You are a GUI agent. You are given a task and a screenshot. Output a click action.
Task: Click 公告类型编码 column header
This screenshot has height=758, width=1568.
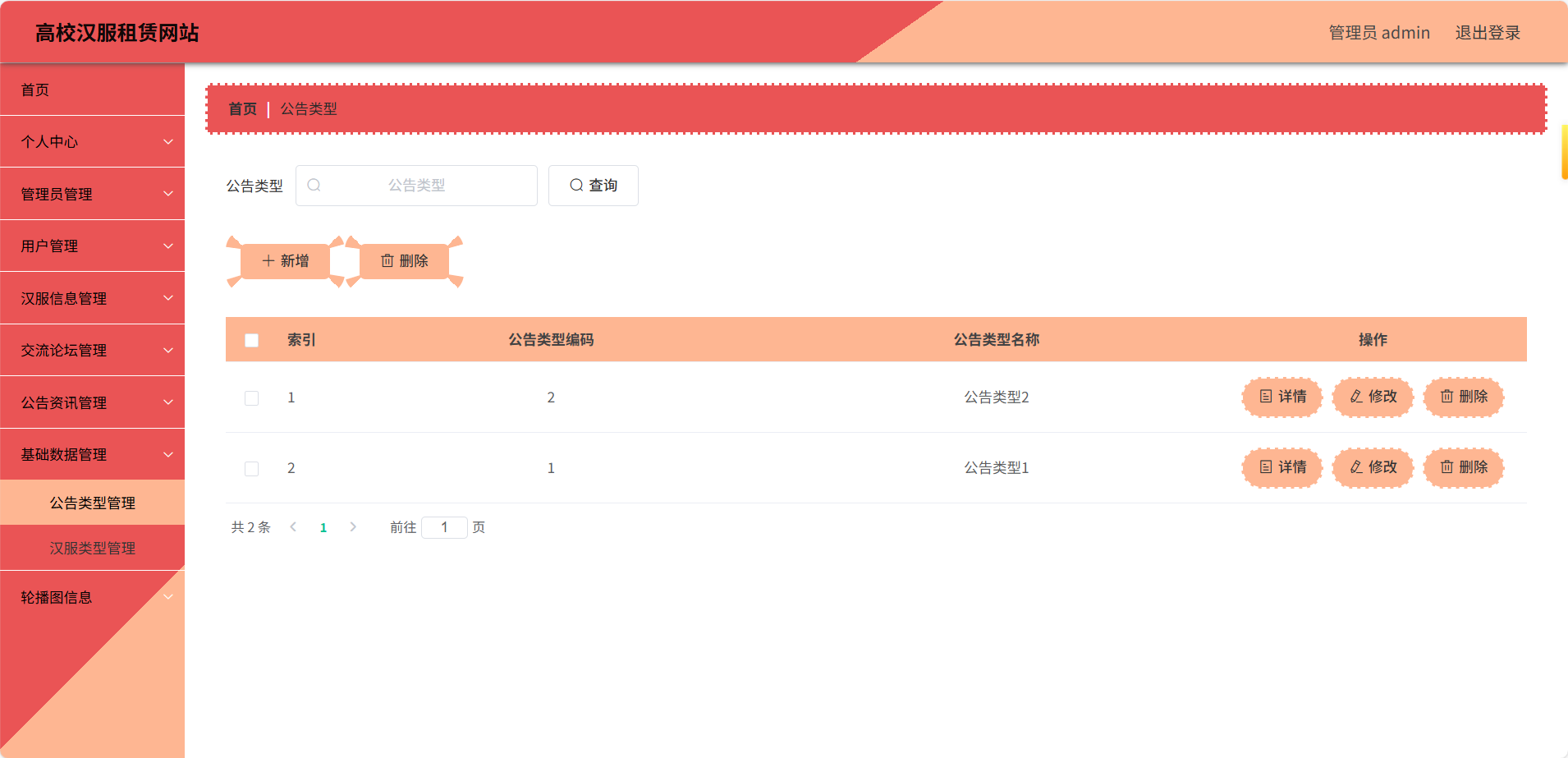coord(551,340)
